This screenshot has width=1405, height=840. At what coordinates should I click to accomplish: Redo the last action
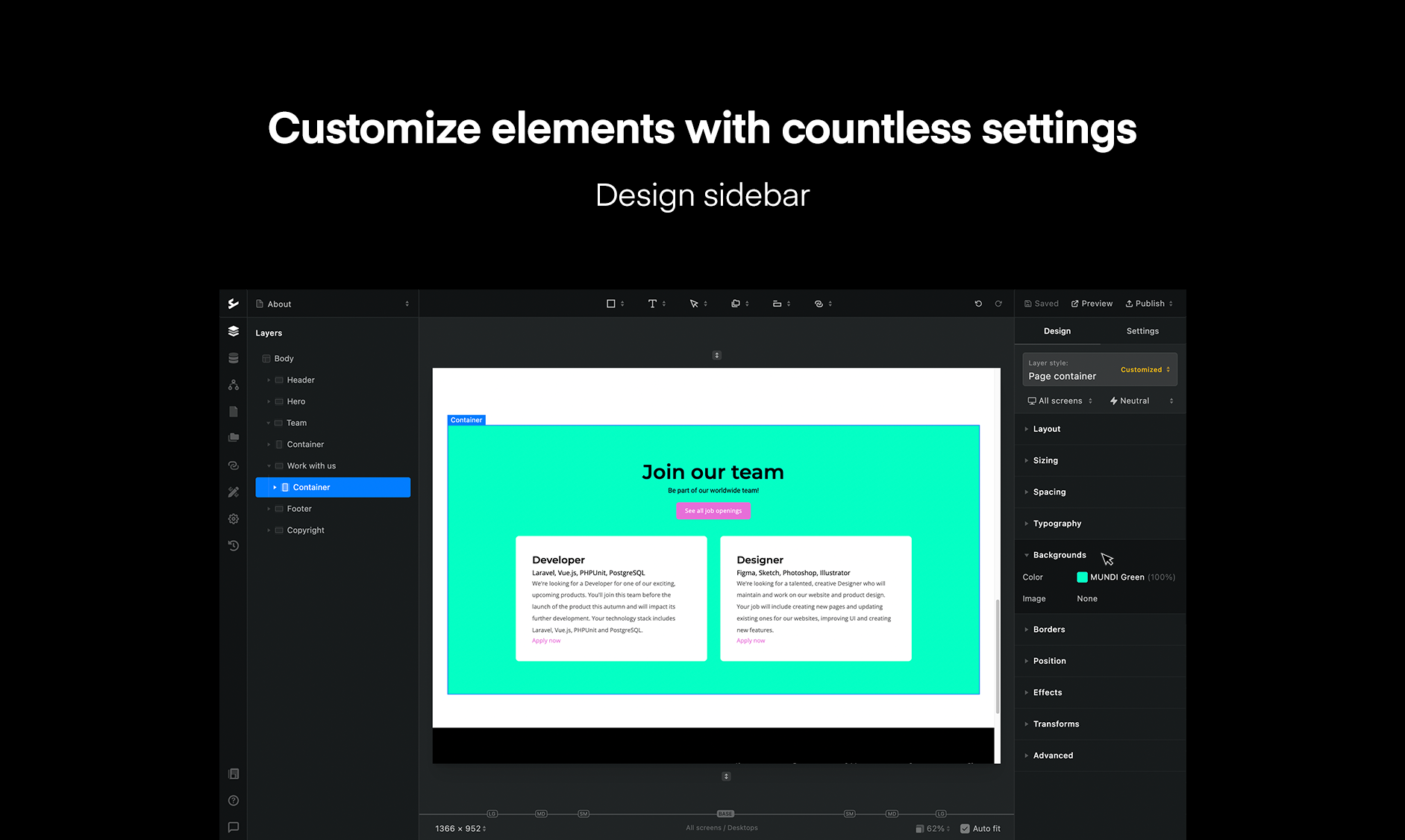pyautogui.click(x=998, y=304)
